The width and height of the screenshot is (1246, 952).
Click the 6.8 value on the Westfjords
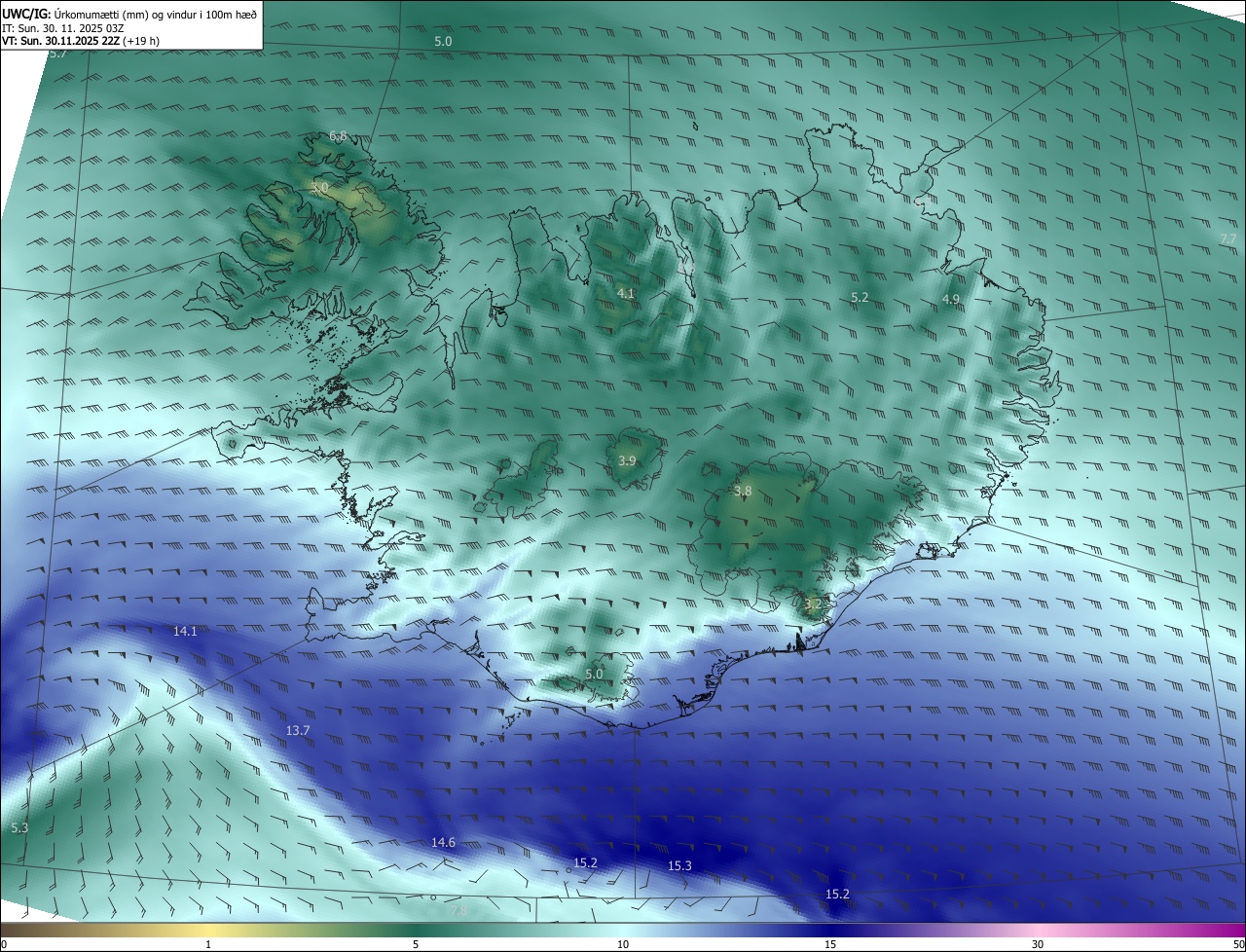[x=338, y=135]
